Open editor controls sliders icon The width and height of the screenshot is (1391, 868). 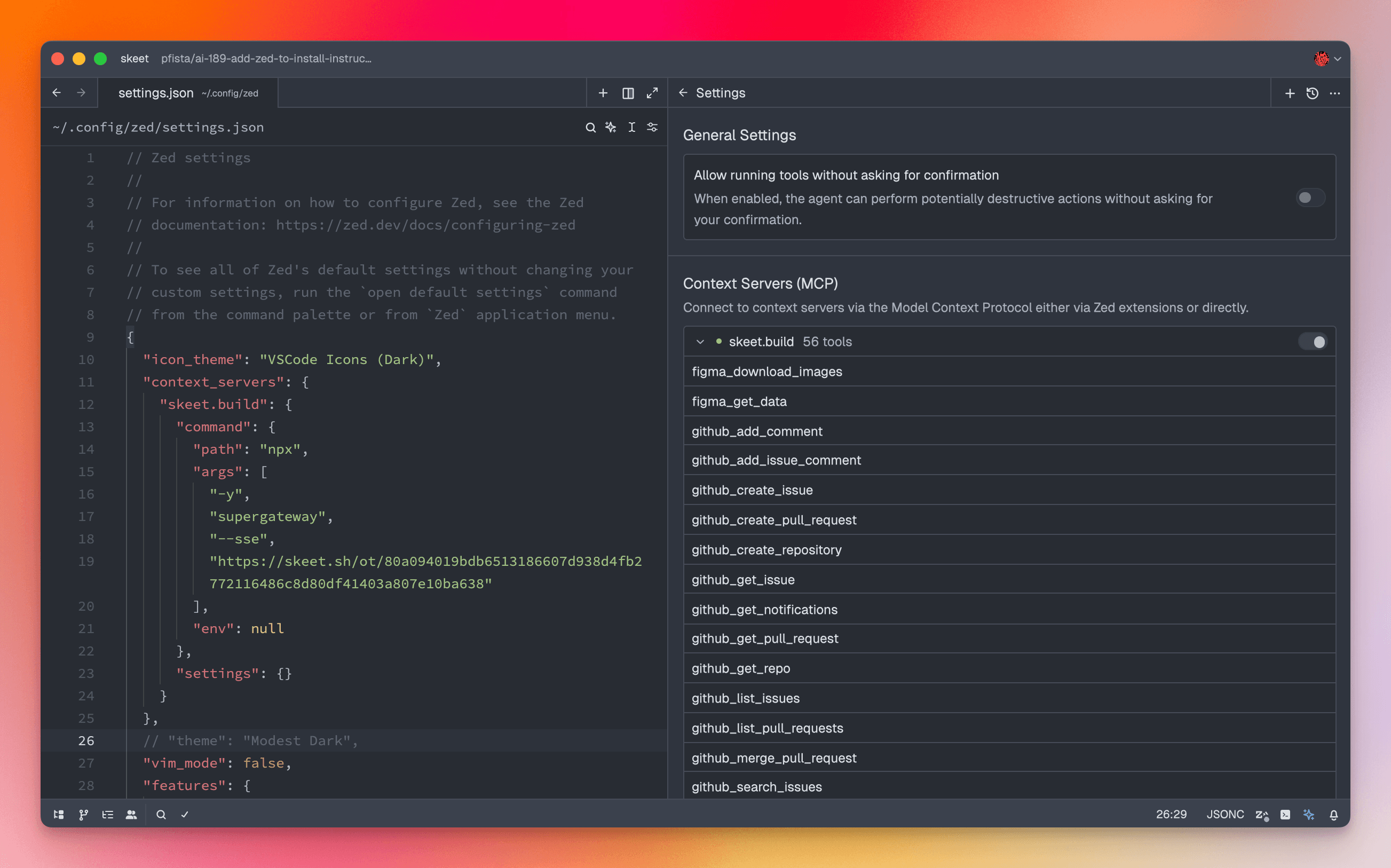[652, 128]
